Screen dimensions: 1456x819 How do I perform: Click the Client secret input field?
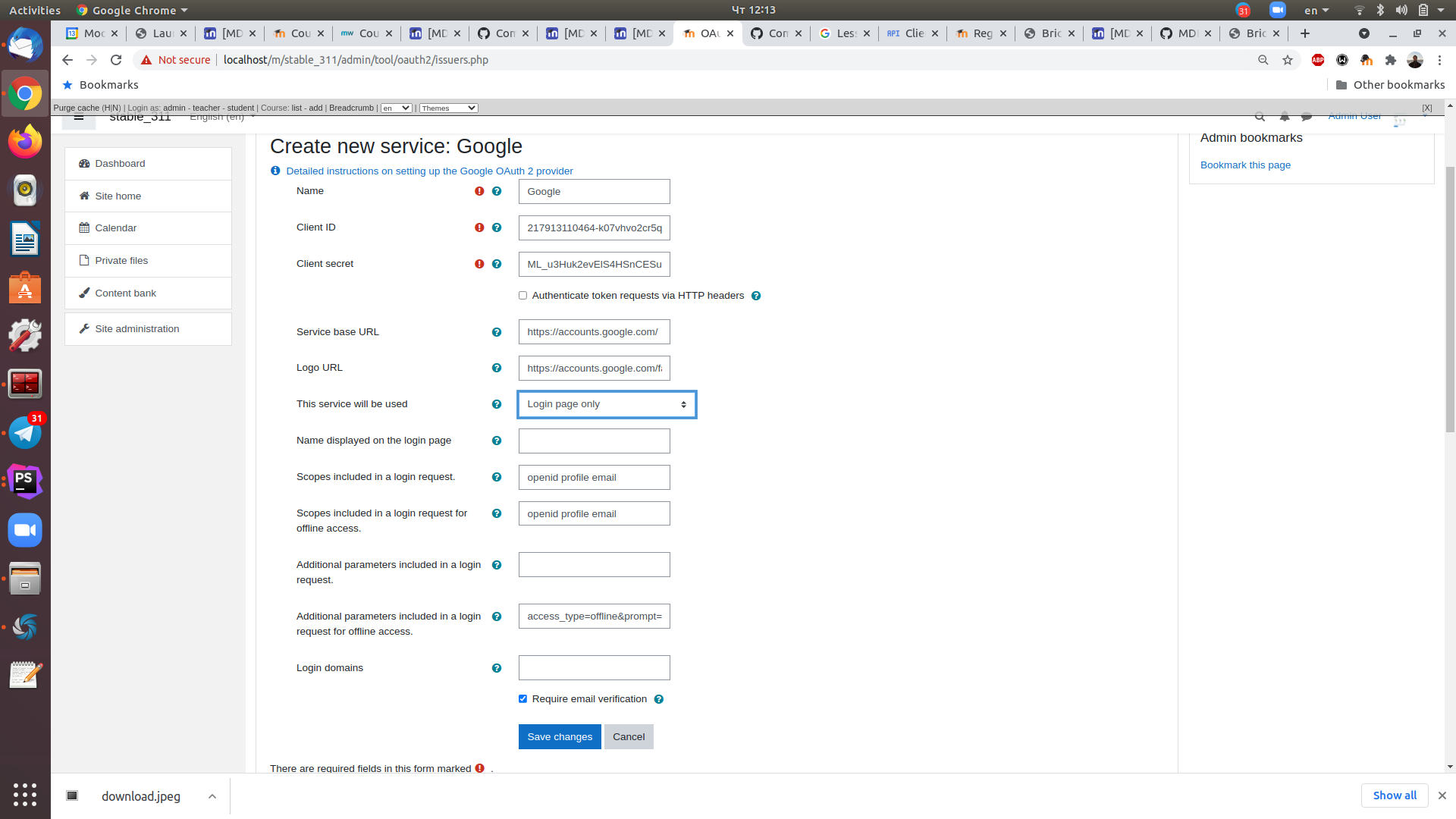pos(595,265)
